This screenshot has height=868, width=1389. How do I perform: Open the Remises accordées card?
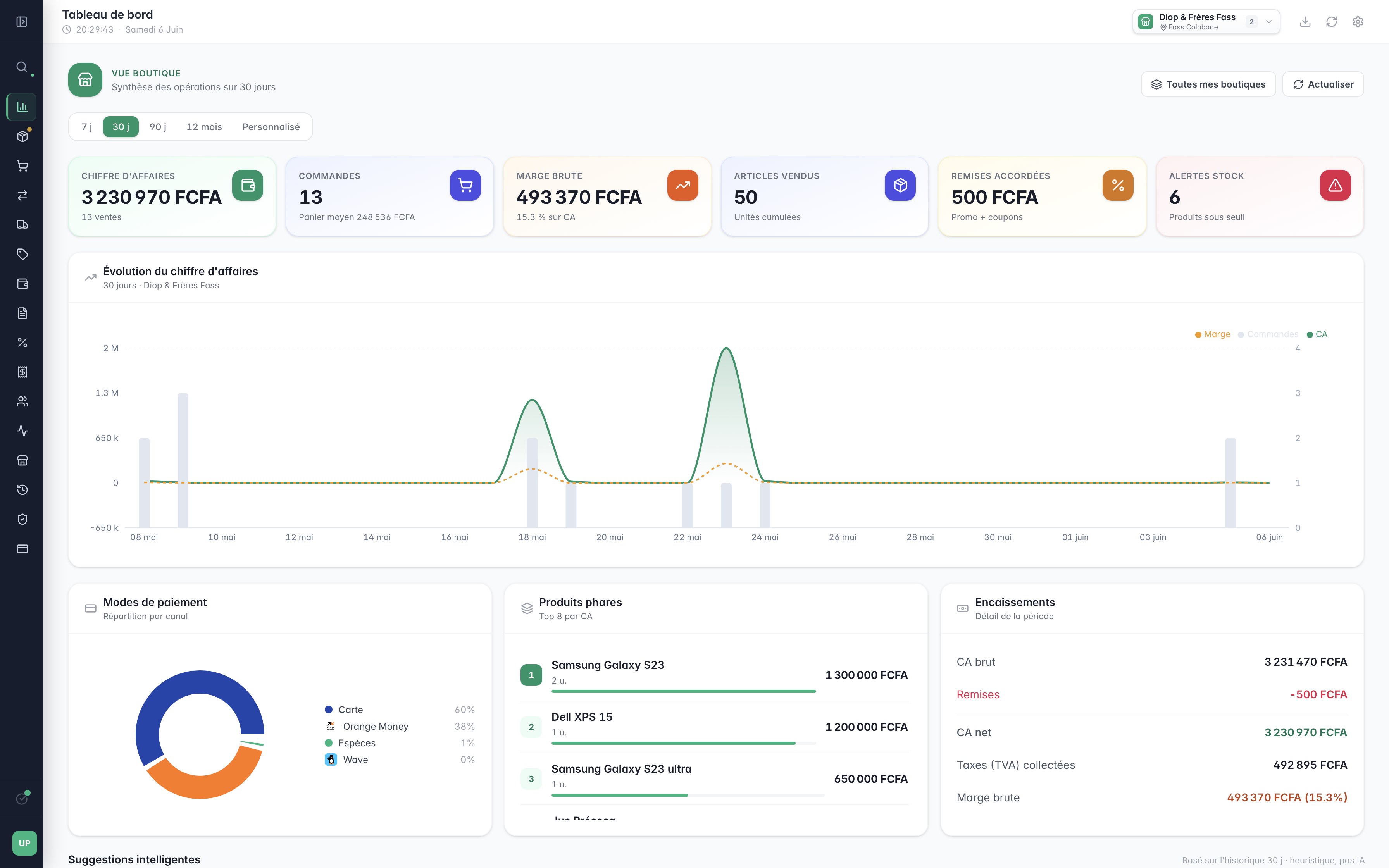1042,196
